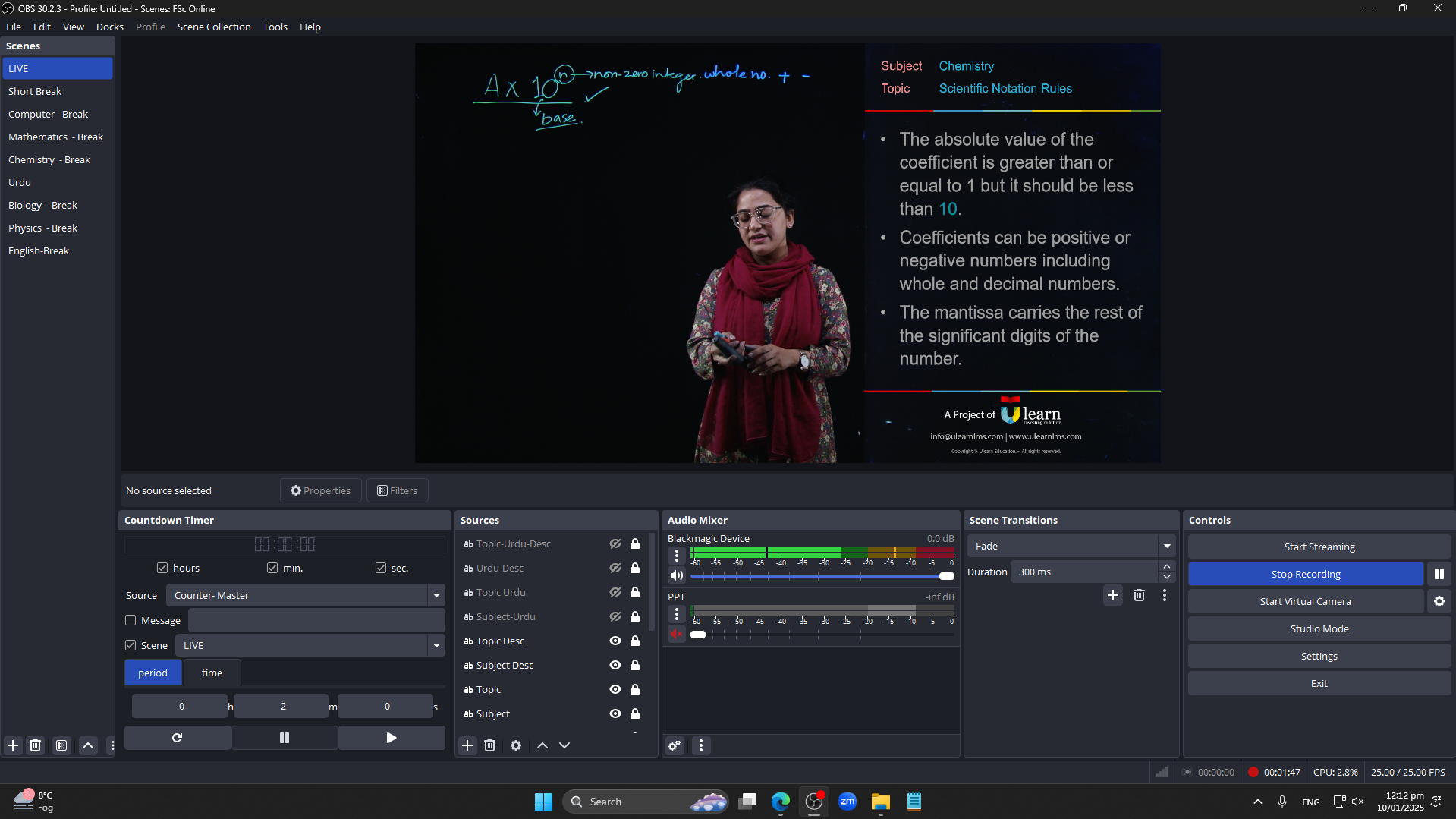
Task: Start the countdown timer
Action: coord(392,738)
